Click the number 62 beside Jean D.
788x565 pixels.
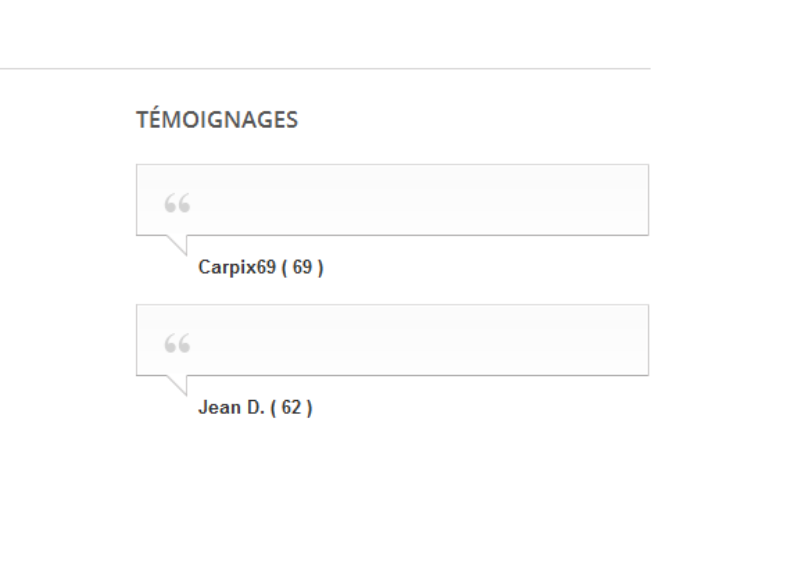pos(291,408)
